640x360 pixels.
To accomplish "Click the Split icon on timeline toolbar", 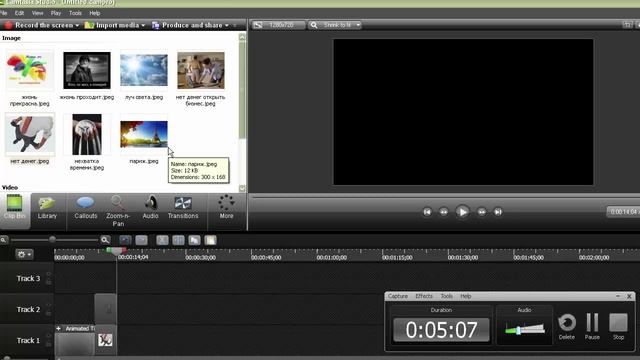I will click(x=178, y=240).
